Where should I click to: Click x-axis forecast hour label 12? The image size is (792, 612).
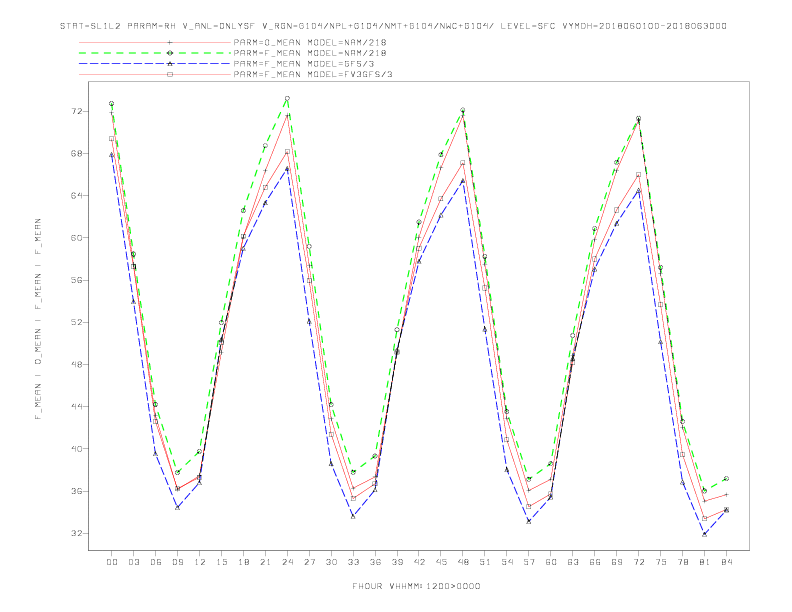coord(200,562)
